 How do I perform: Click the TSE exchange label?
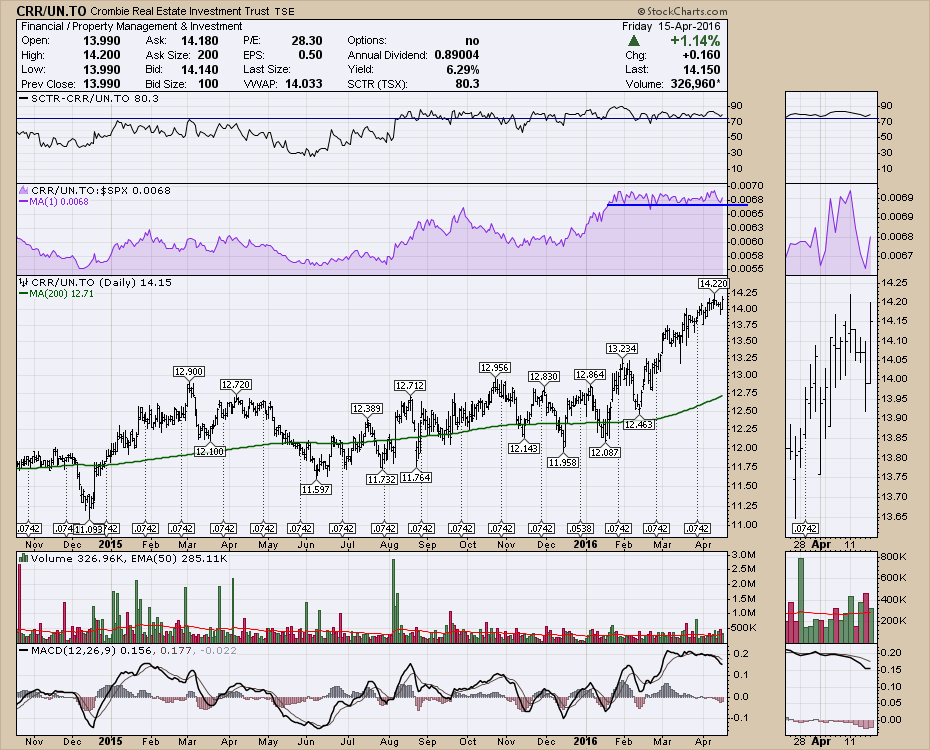pos(284,12)
